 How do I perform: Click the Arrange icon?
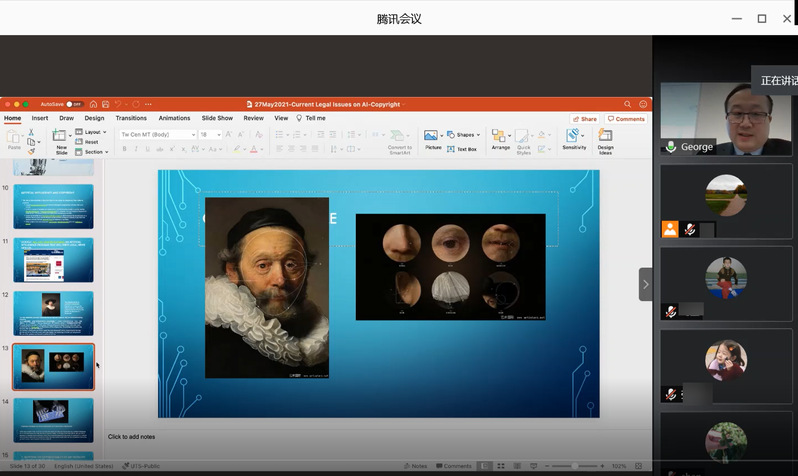pyautogui.click(x=500, y=137)
